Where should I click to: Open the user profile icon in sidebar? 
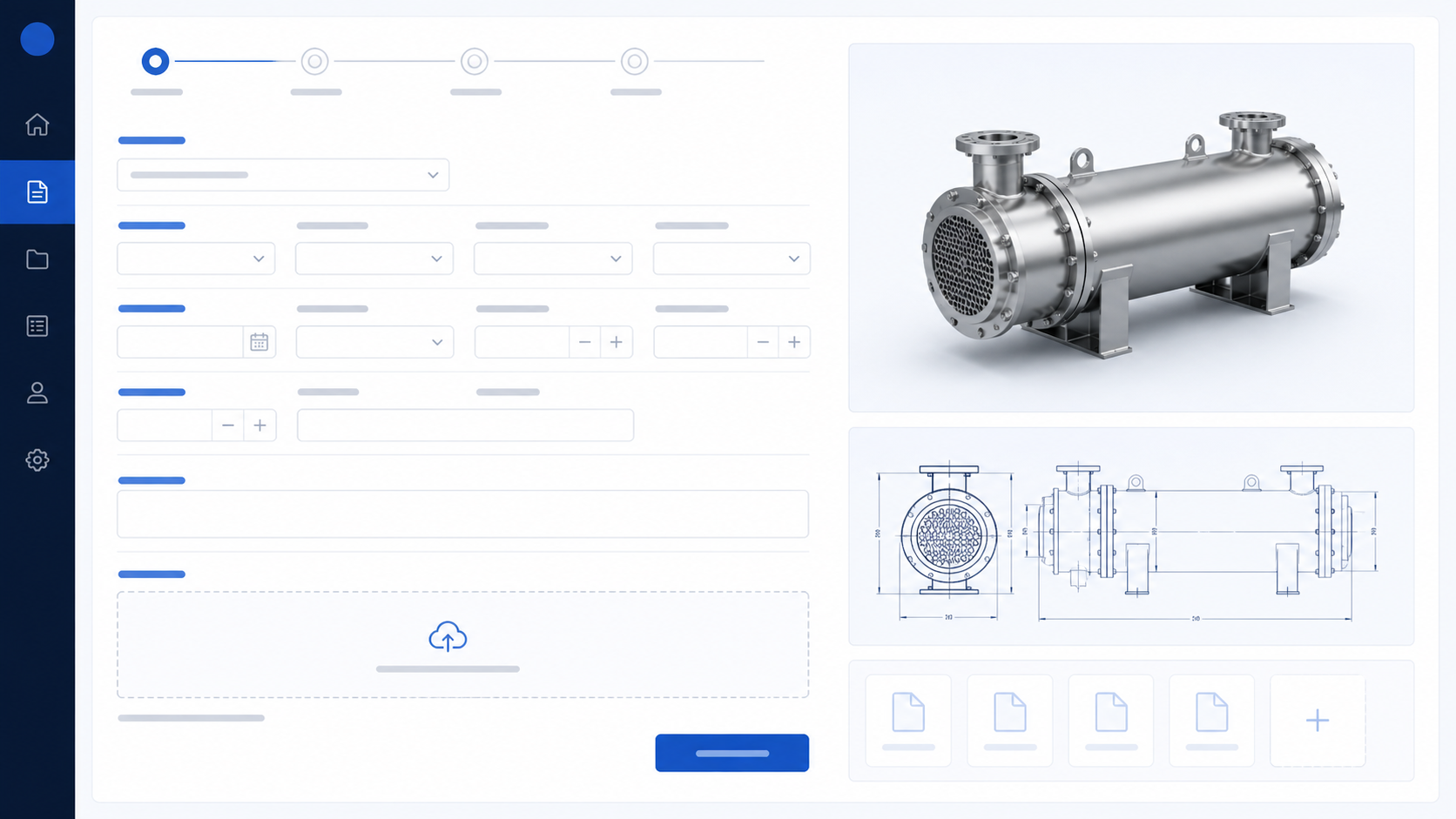pyautogui.click(x=37, y=393)
